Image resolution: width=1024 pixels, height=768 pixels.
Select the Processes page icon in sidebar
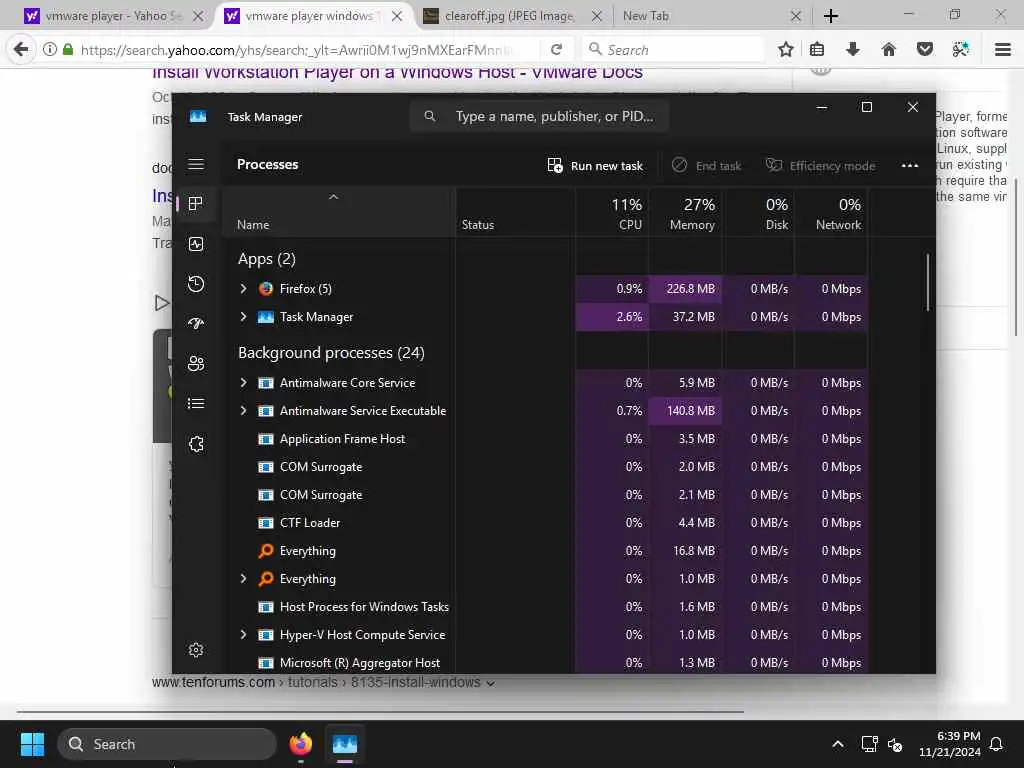tap(195, 204)
